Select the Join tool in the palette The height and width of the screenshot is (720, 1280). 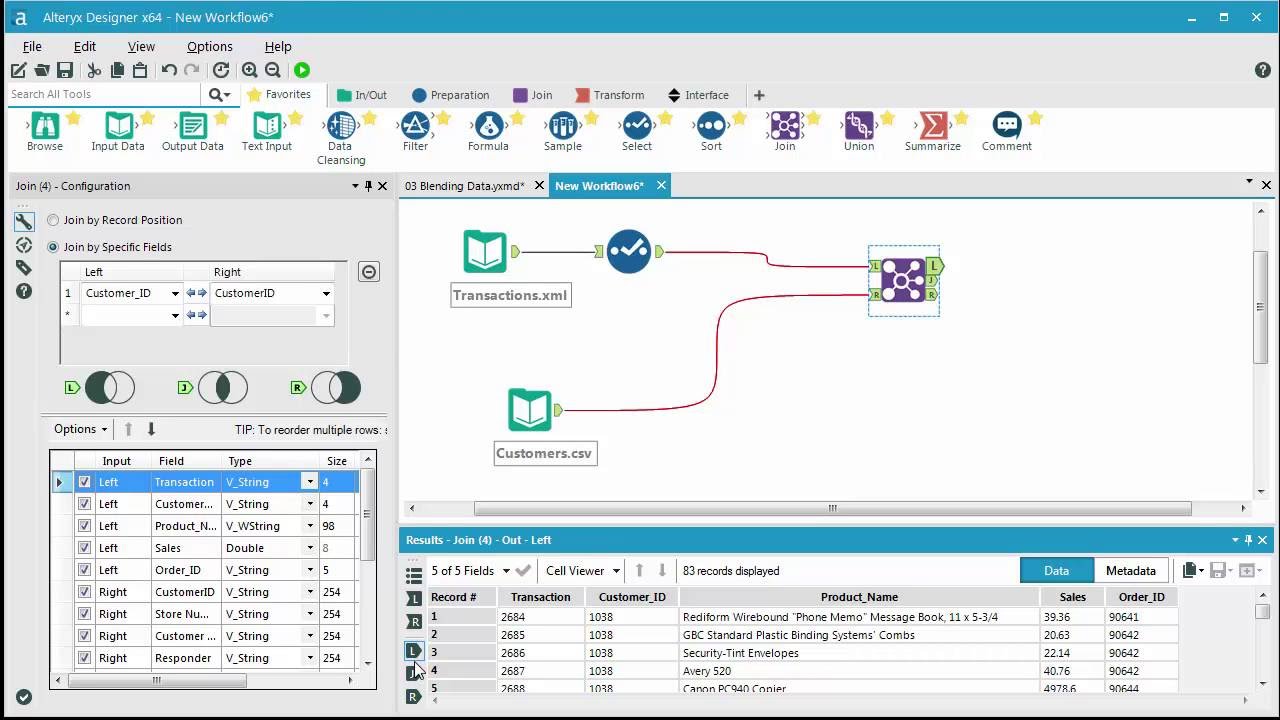tap(785, 126)
